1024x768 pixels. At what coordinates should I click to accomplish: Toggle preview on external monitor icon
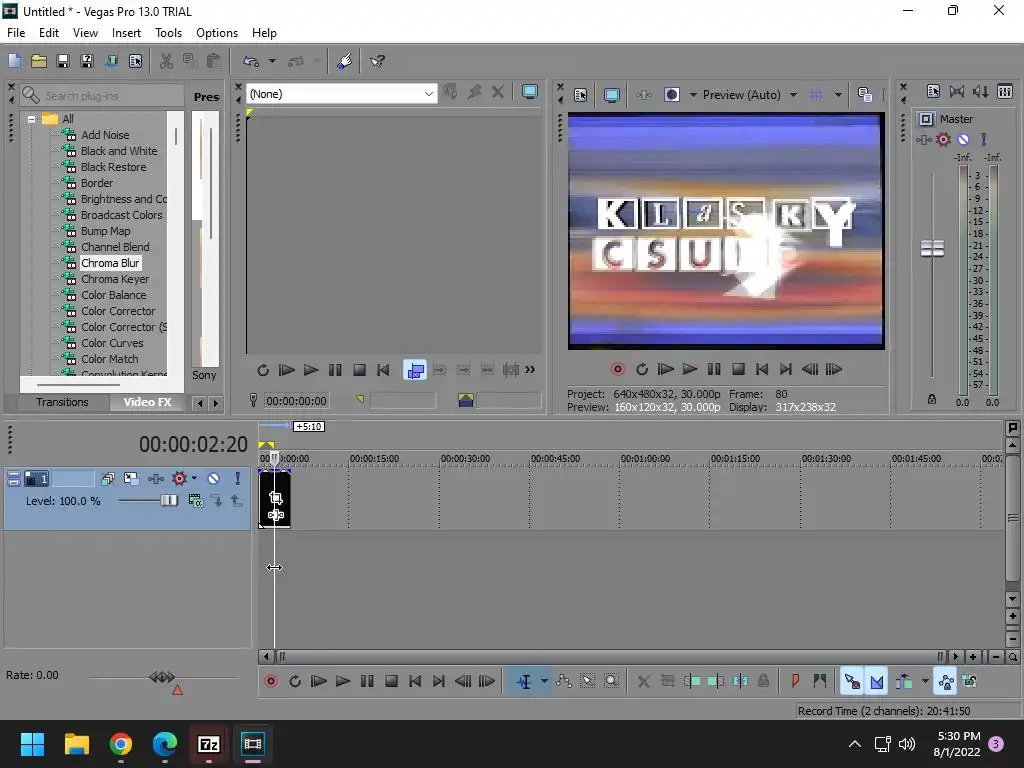pyautogui.click(x=612, y=95)
